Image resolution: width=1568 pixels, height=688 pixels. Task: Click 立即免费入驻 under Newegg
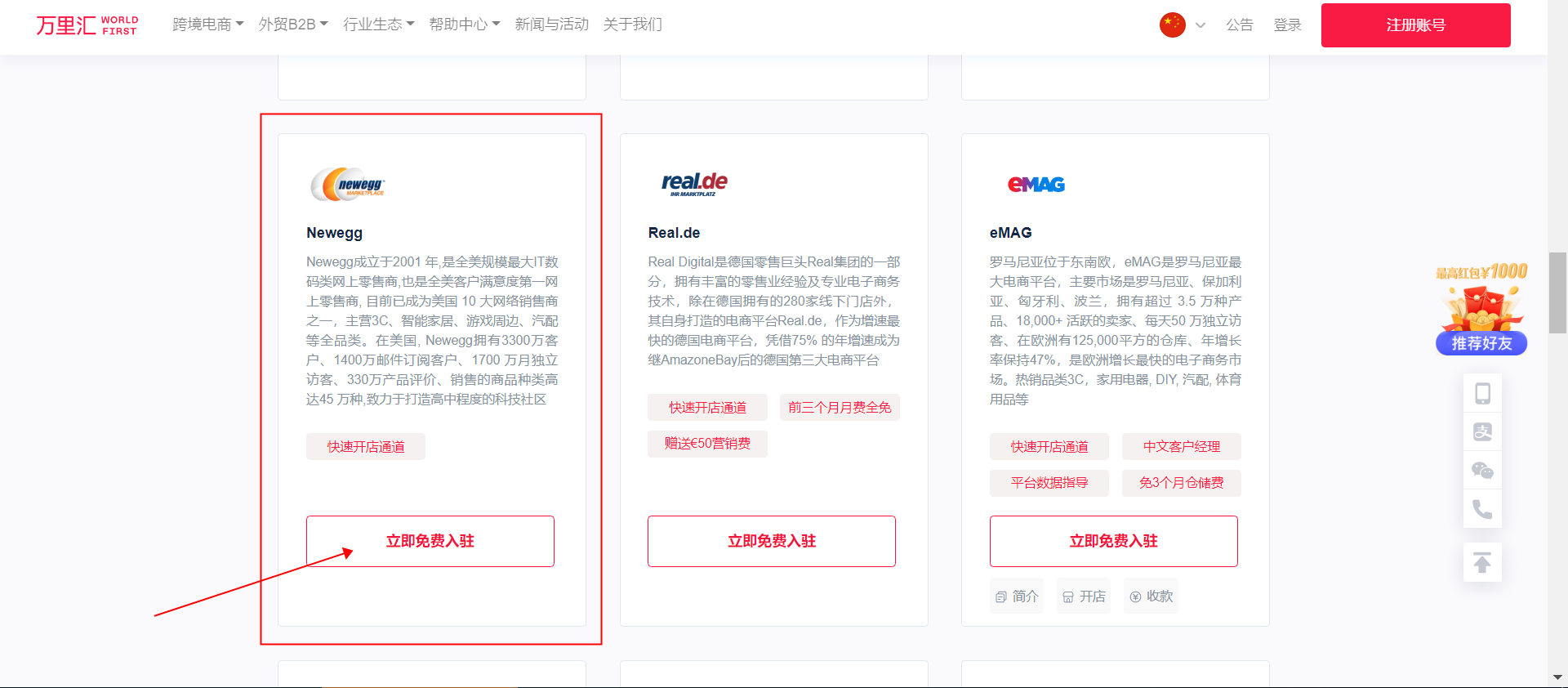point(430,541)
